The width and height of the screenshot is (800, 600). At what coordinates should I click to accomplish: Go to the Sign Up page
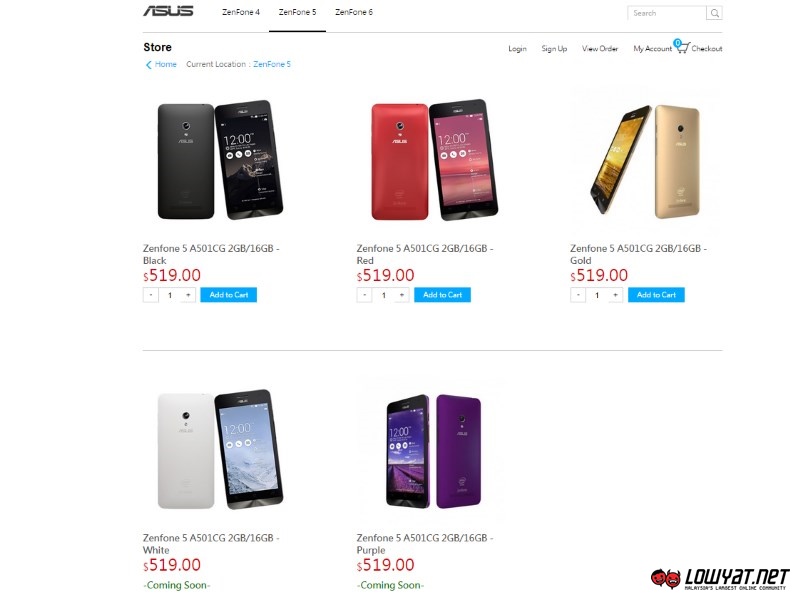pyautogui.click(x=554, y=48)
